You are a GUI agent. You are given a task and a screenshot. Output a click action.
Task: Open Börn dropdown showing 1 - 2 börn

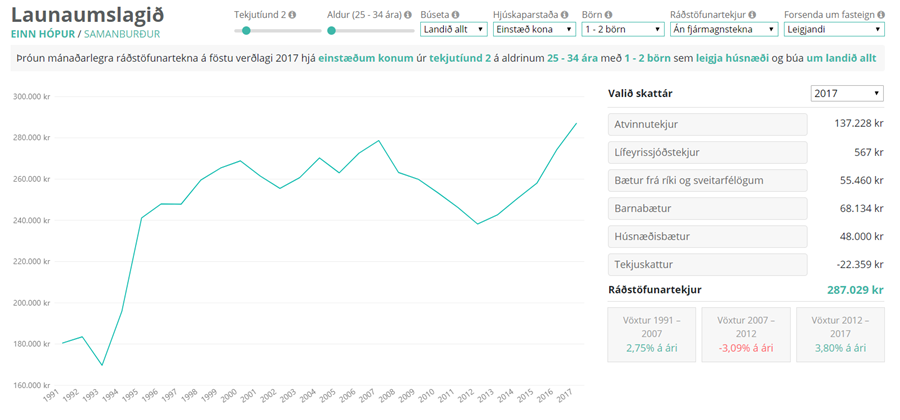click(622, 29)
